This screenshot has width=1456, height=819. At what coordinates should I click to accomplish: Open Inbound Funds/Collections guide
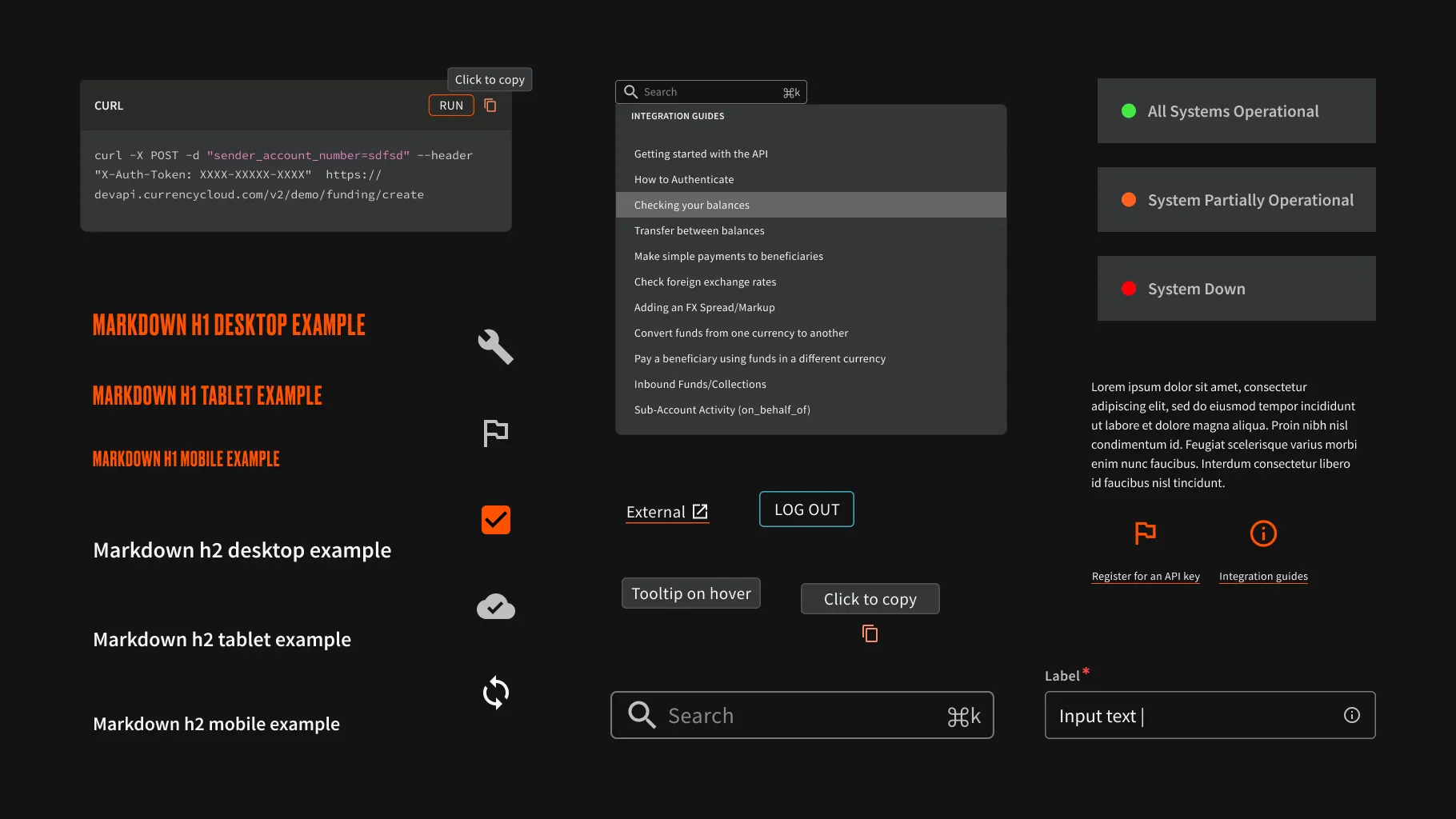click(x=811, y=384)
